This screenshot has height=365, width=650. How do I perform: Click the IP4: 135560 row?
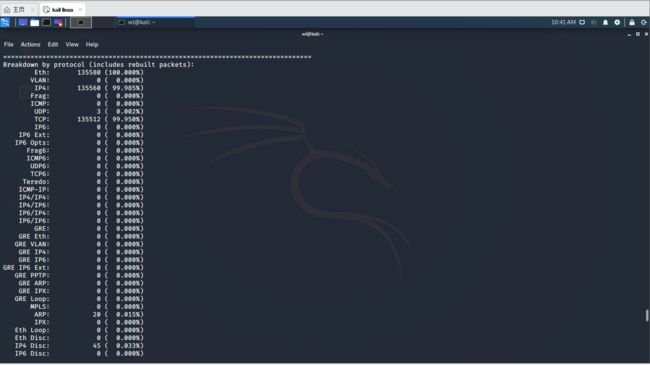pyautogui.click(x=89, y=88)
